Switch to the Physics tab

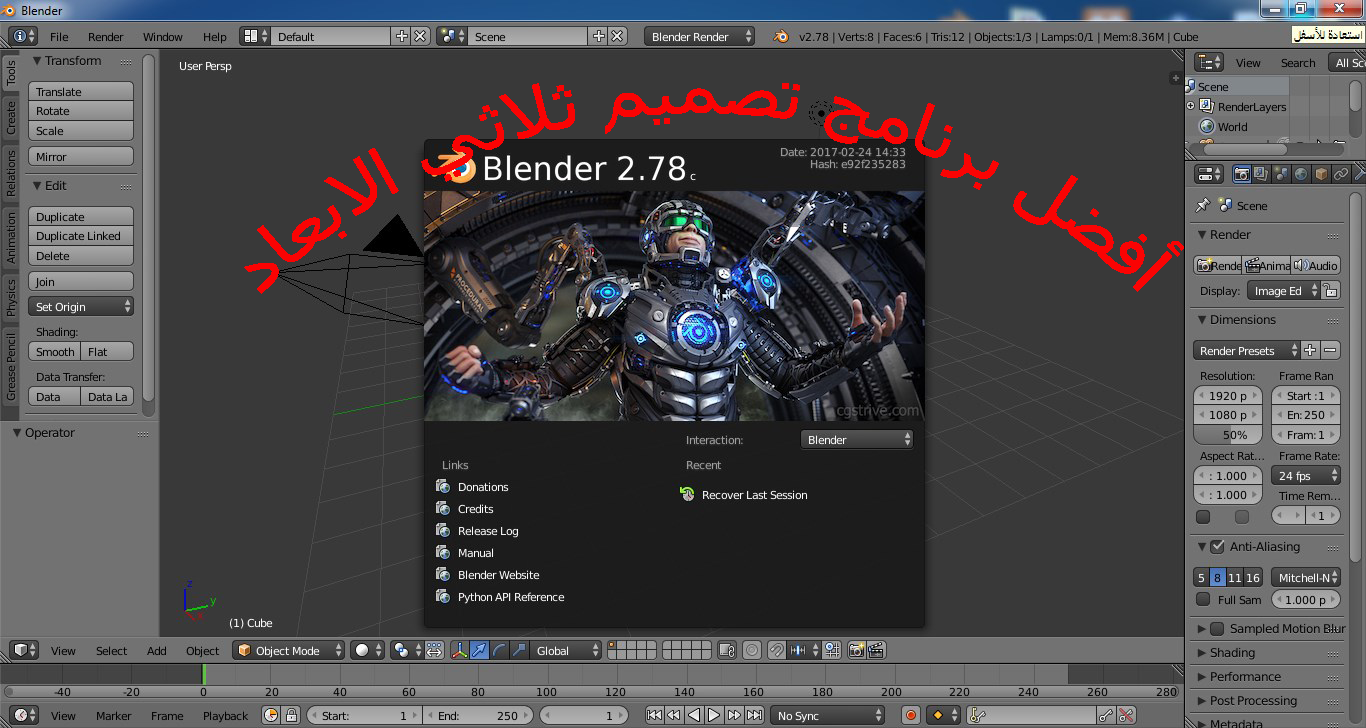tap(11, 297)
